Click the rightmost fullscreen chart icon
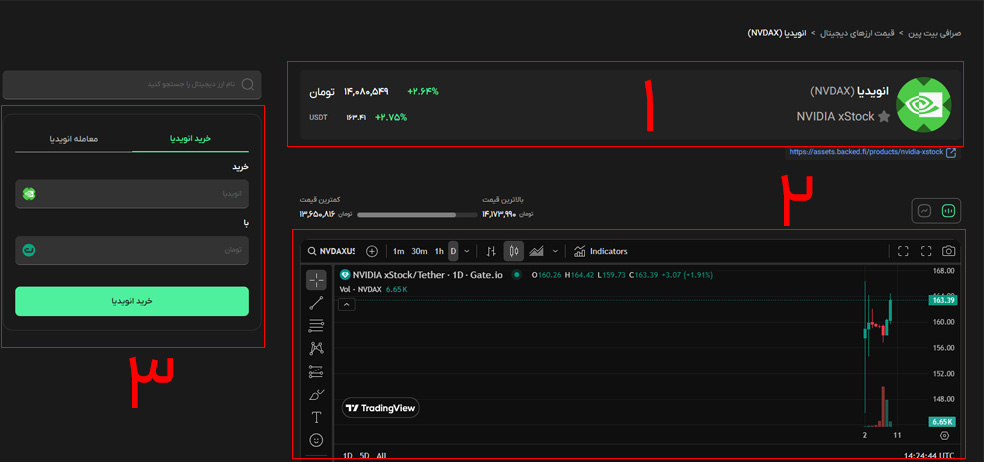 tap(926, 251)
